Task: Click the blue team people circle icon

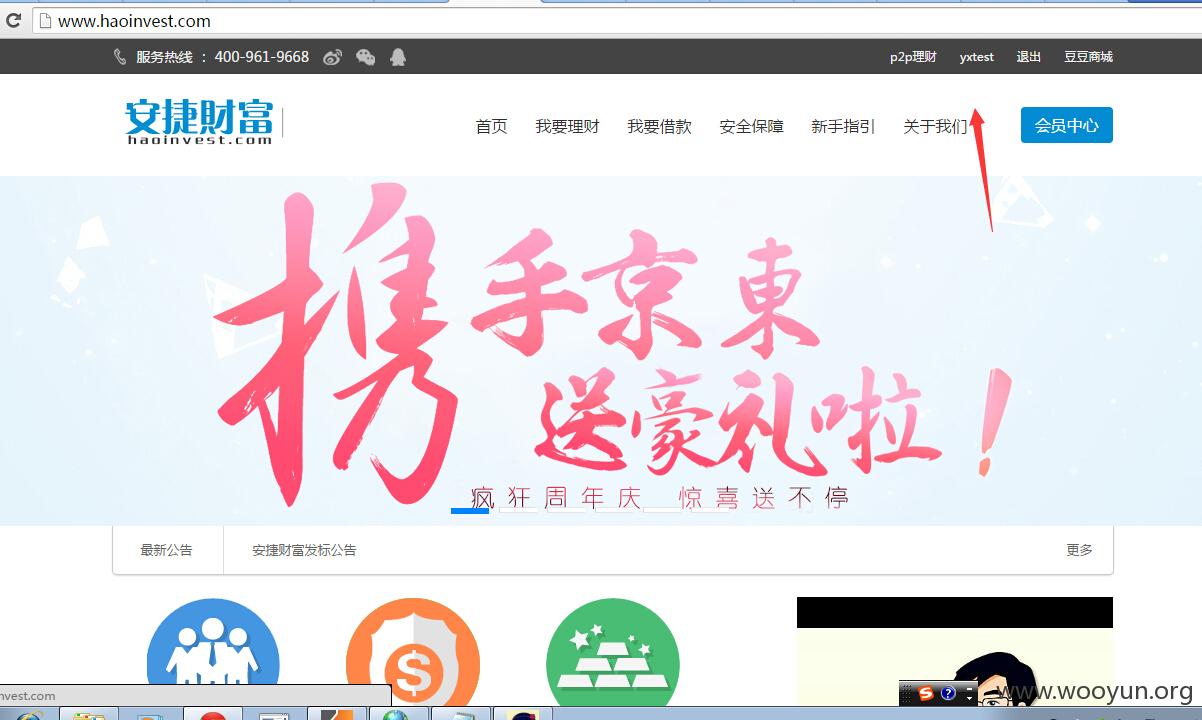Action: (213, 653)
